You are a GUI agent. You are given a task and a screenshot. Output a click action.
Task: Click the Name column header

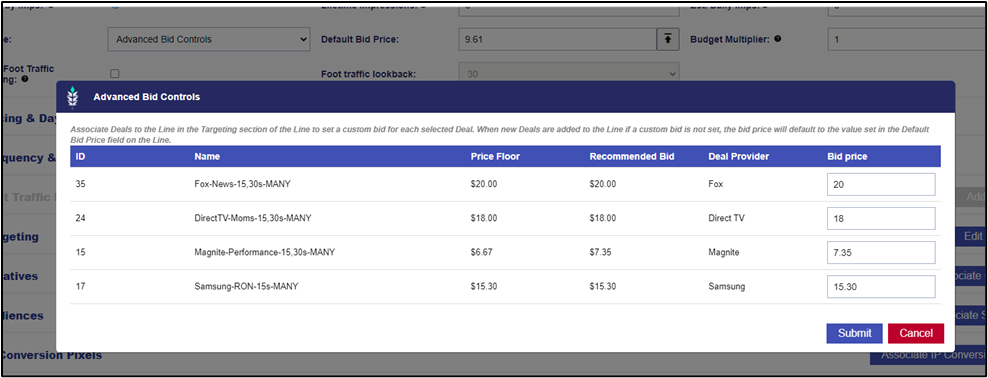(207, 156)
